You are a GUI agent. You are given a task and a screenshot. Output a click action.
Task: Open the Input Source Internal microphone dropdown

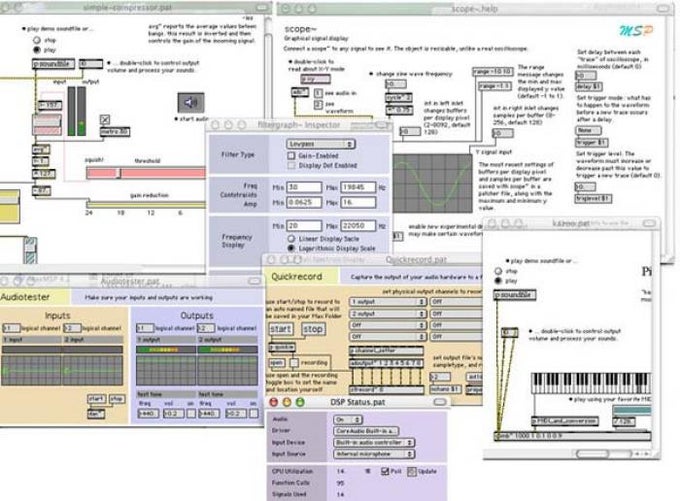[374, 454]
